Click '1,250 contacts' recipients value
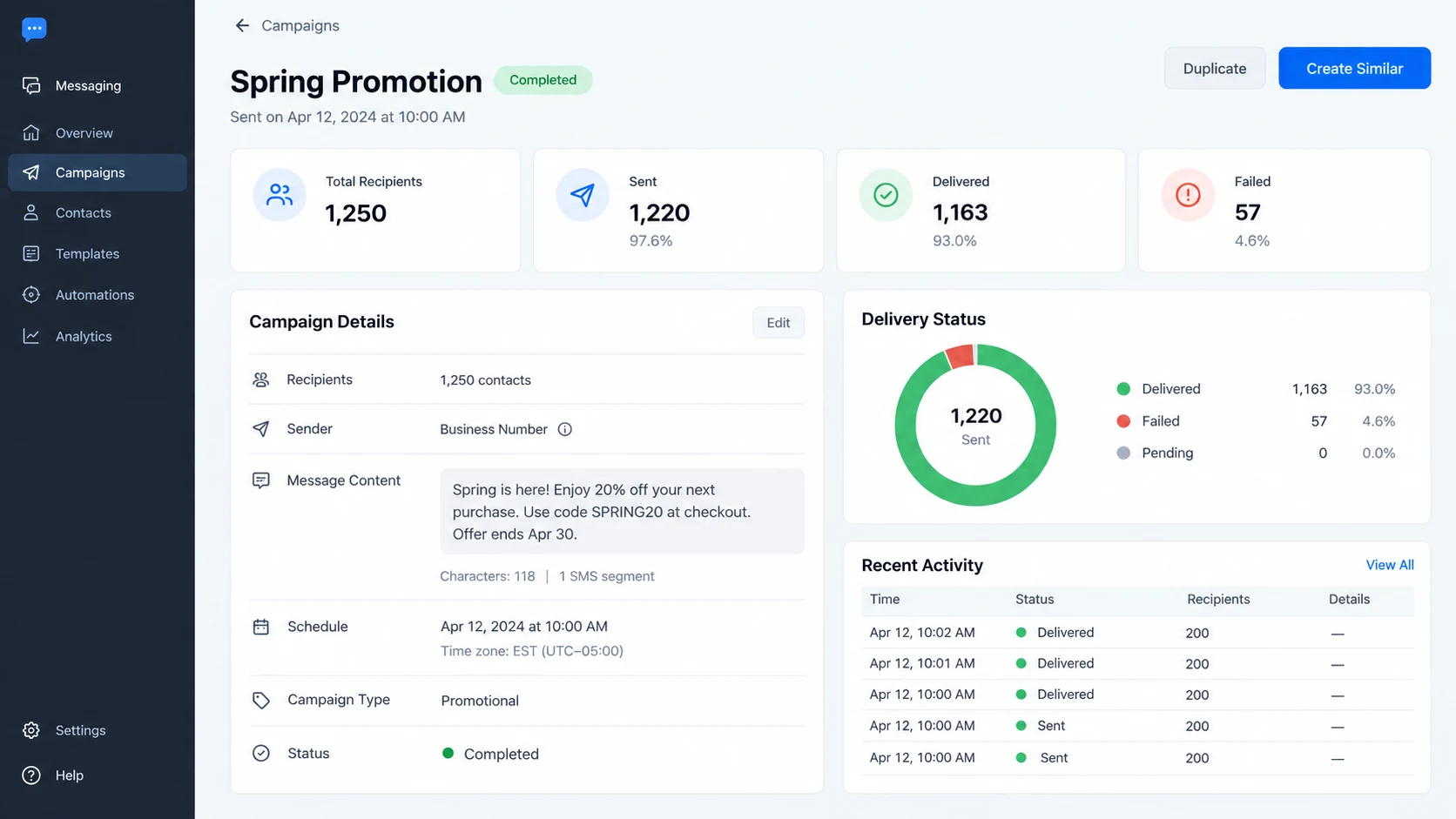The height and width of the screenshot is (819, 1456). pos(485,380)
